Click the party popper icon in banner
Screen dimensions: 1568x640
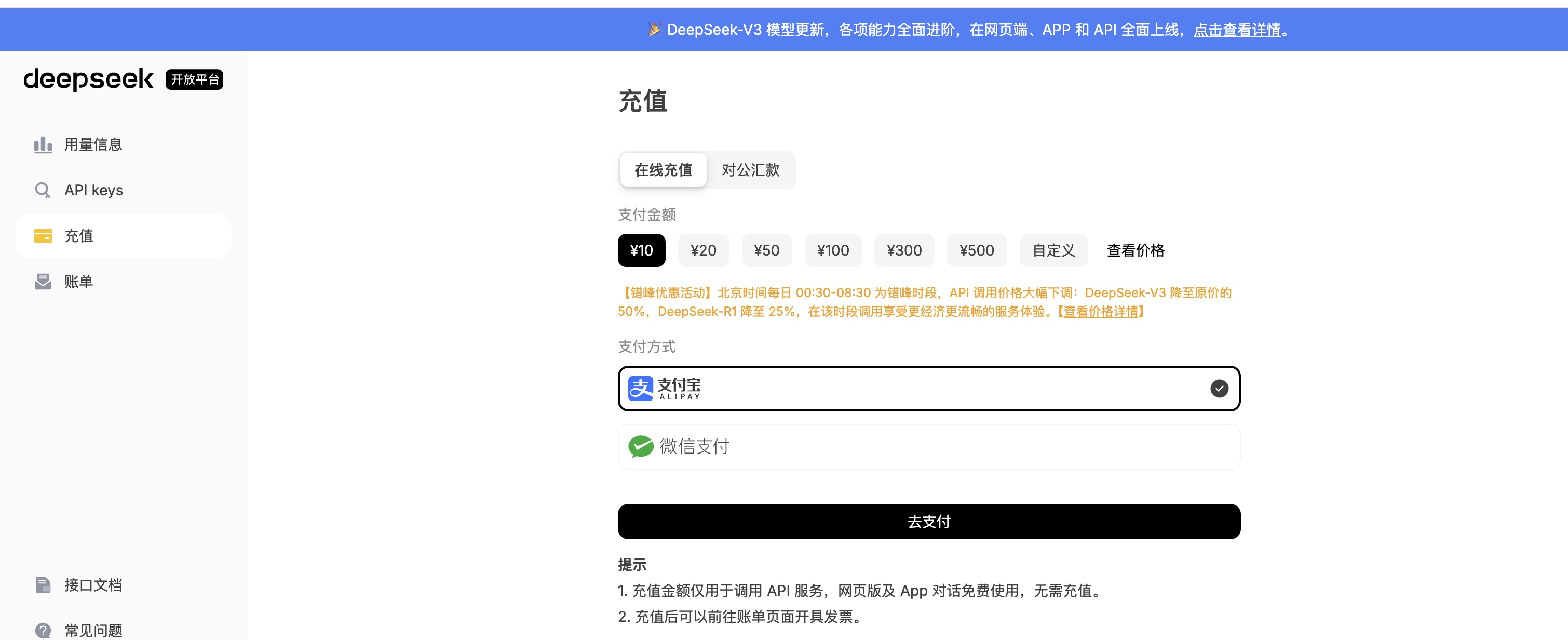click(655, 29)
